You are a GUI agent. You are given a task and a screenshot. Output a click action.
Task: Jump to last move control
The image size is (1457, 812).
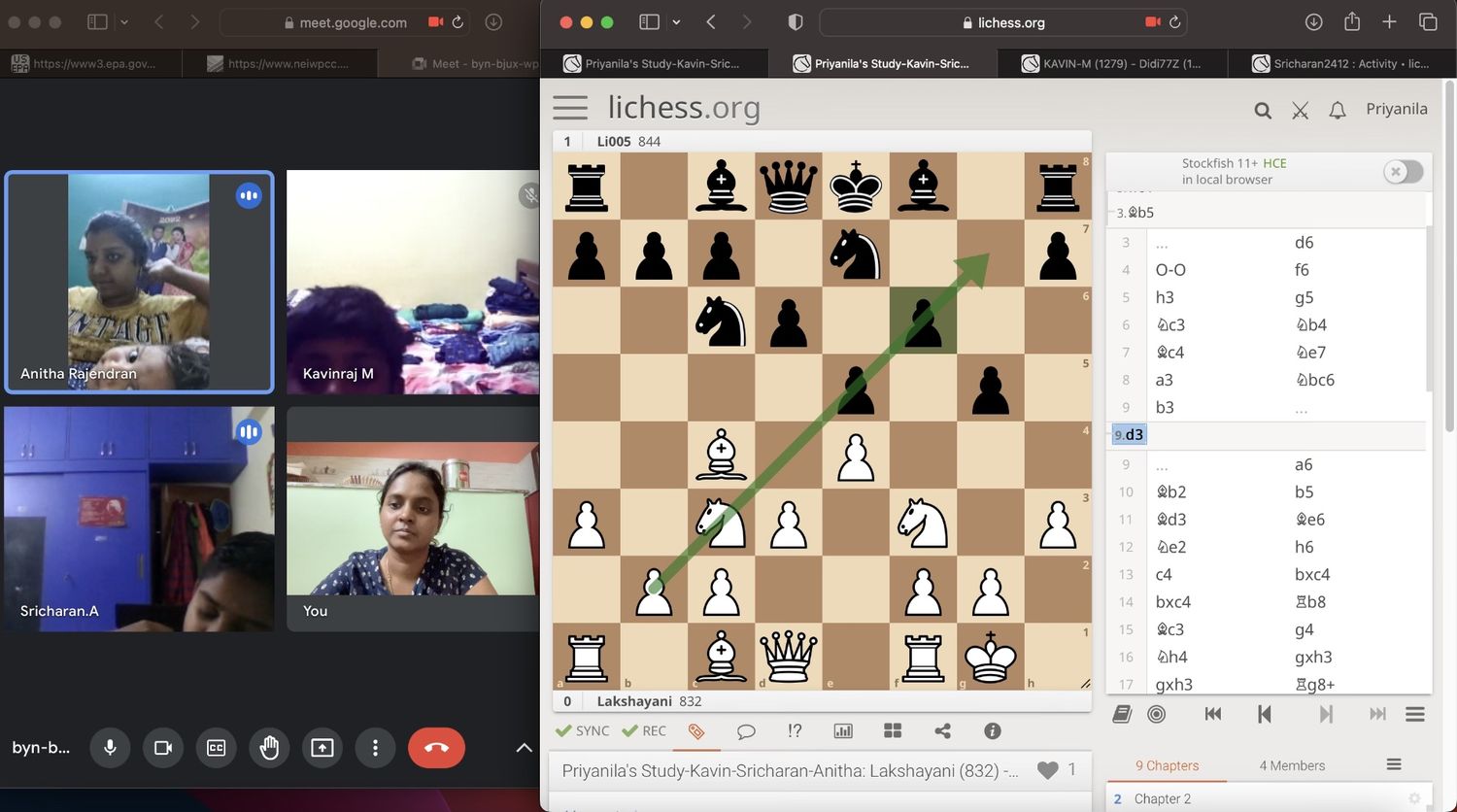click(x=1377, y=714)
